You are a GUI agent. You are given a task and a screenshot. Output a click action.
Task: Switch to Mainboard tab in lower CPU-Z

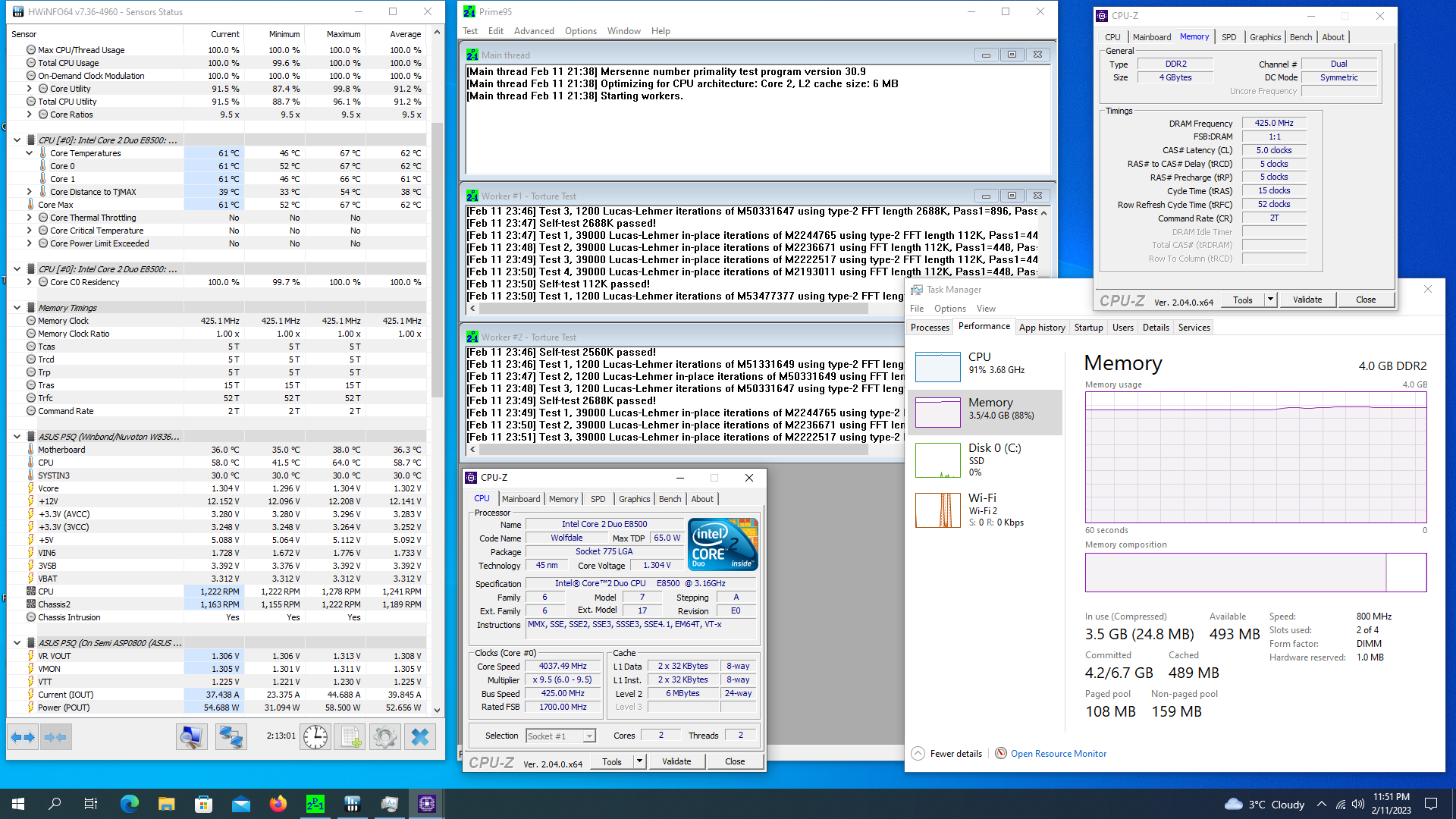(521, 499)
